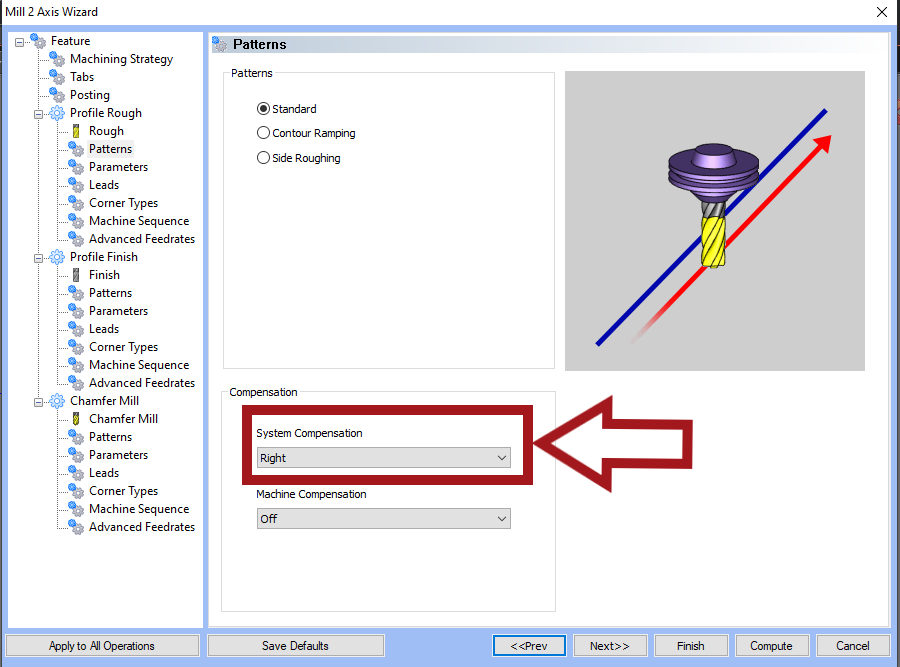Click the Profile Rough Parameters icon

[76, 167]
